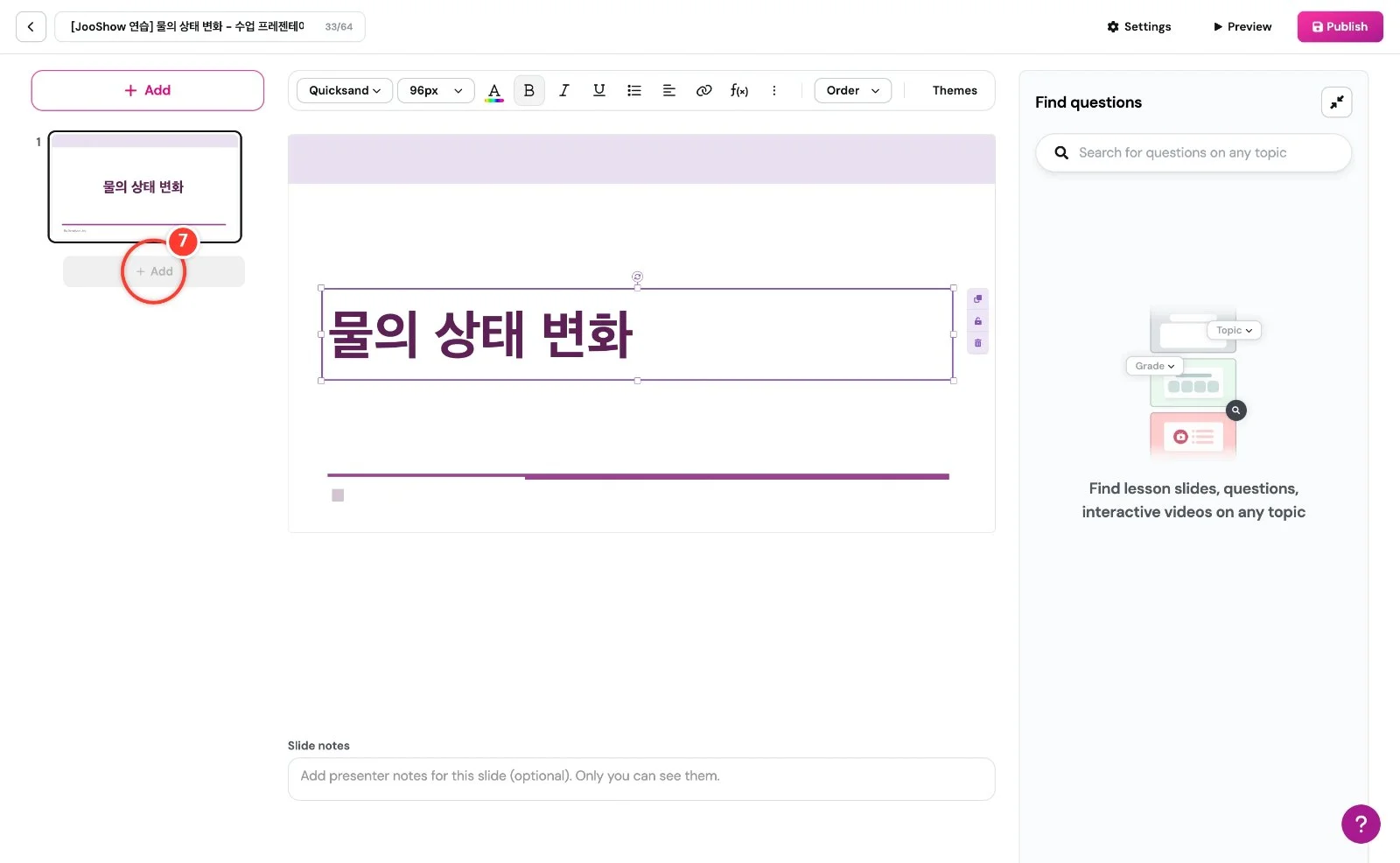Click the slide title text 물의 상태 변화
1400x863 pixels.
(481, 334)
